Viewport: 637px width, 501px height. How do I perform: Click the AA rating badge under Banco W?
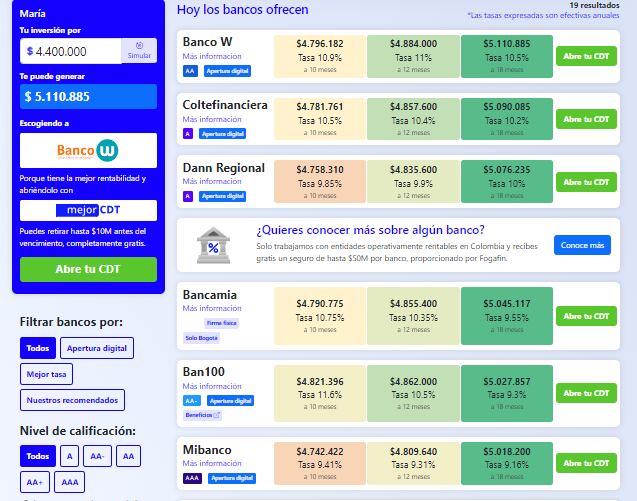[x=190, y=71]
